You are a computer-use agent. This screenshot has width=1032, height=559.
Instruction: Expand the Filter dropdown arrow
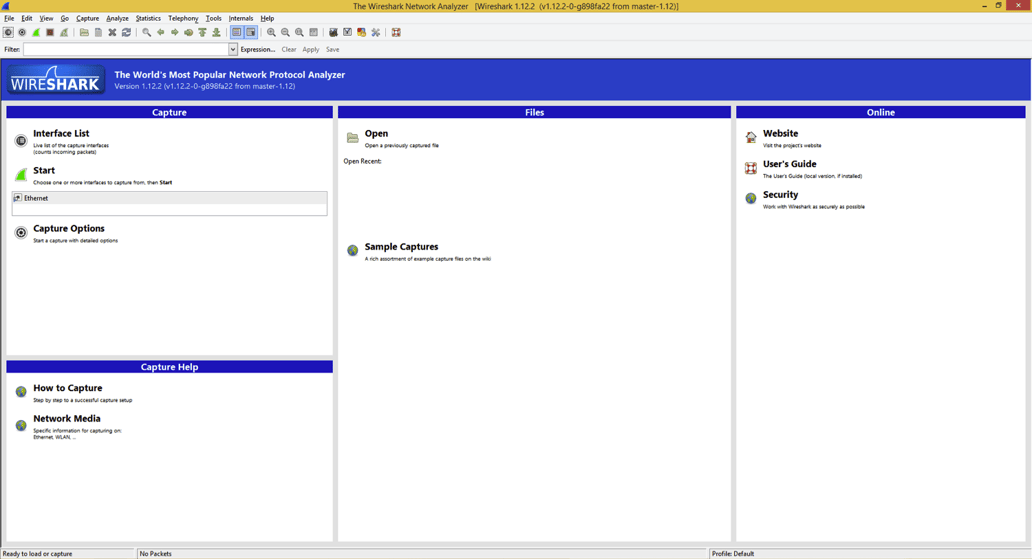click(233, 49)
